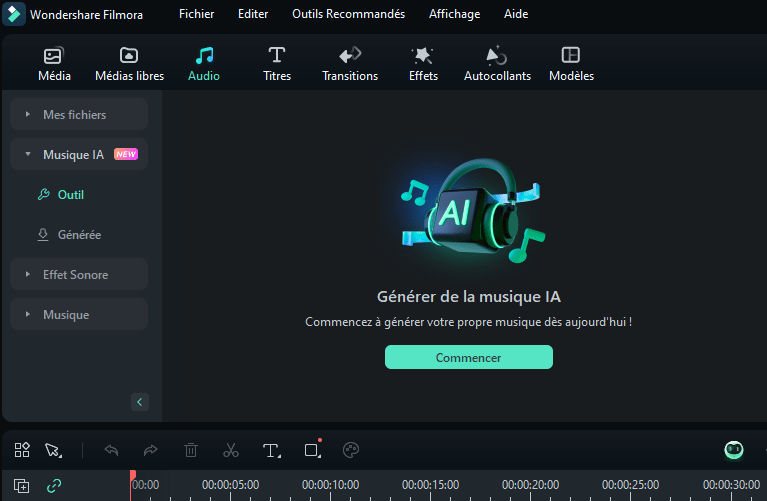Collapse the Musique IA section
Image resolution: width=767 pixels, height=501 pixels.
coord(79,155)
